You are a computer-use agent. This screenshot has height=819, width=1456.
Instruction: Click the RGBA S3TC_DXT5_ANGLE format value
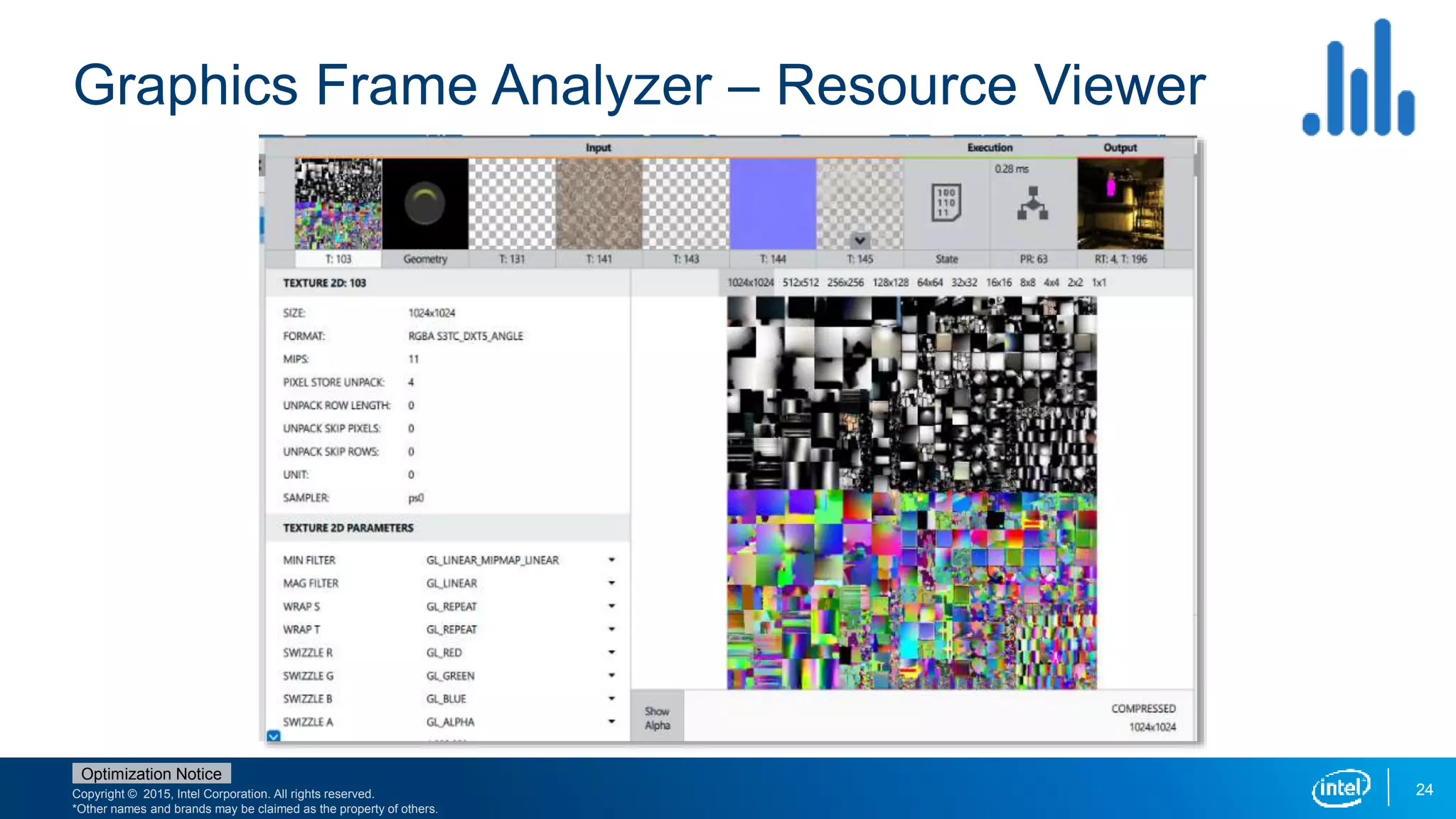(x=466, y=336)
